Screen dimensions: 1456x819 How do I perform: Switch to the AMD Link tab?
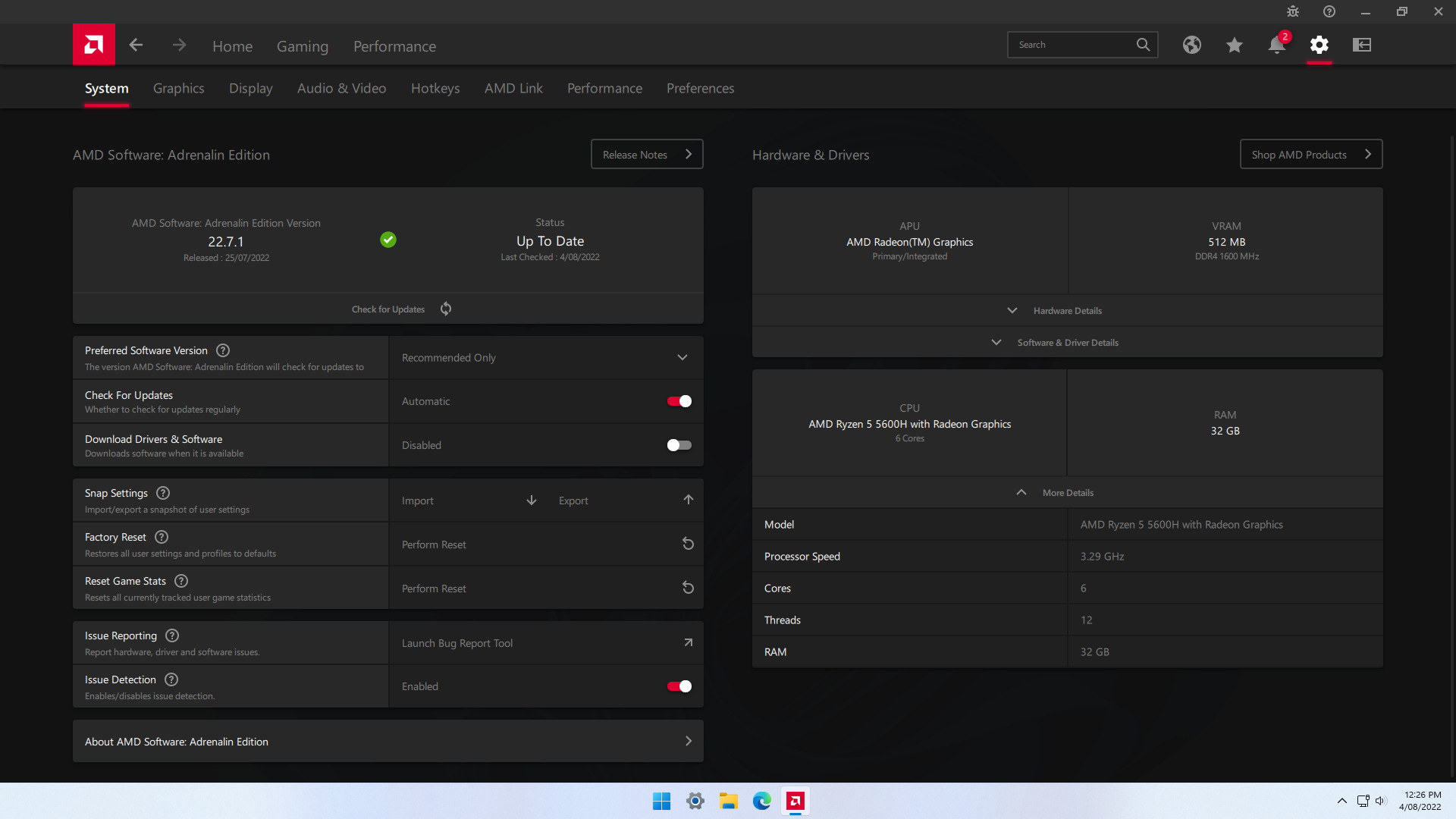tap(513, 88)
